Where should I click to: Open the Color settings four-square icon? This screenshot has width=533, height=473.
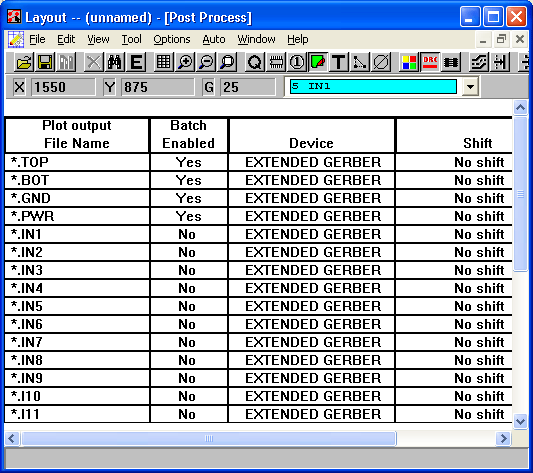pos(409,62)
